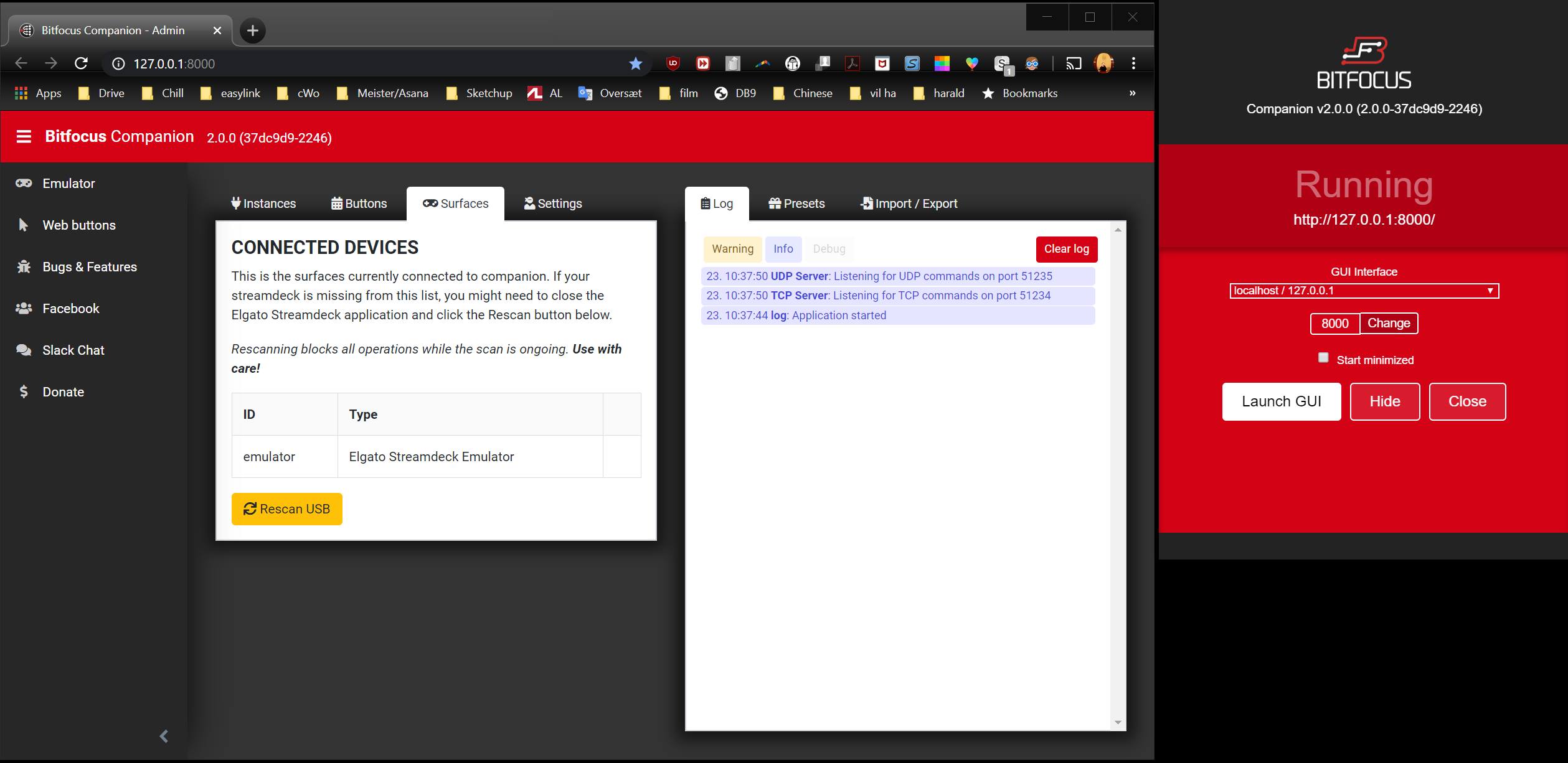Go back with the browser back arrow
This screenshot has height=763, width=1568.
pos(21,63)
